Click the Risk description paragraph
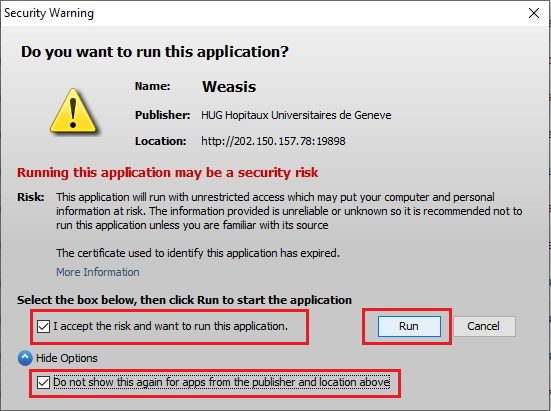Image resolution: width=551 pixels, height=411 pixels. point(289,211)
